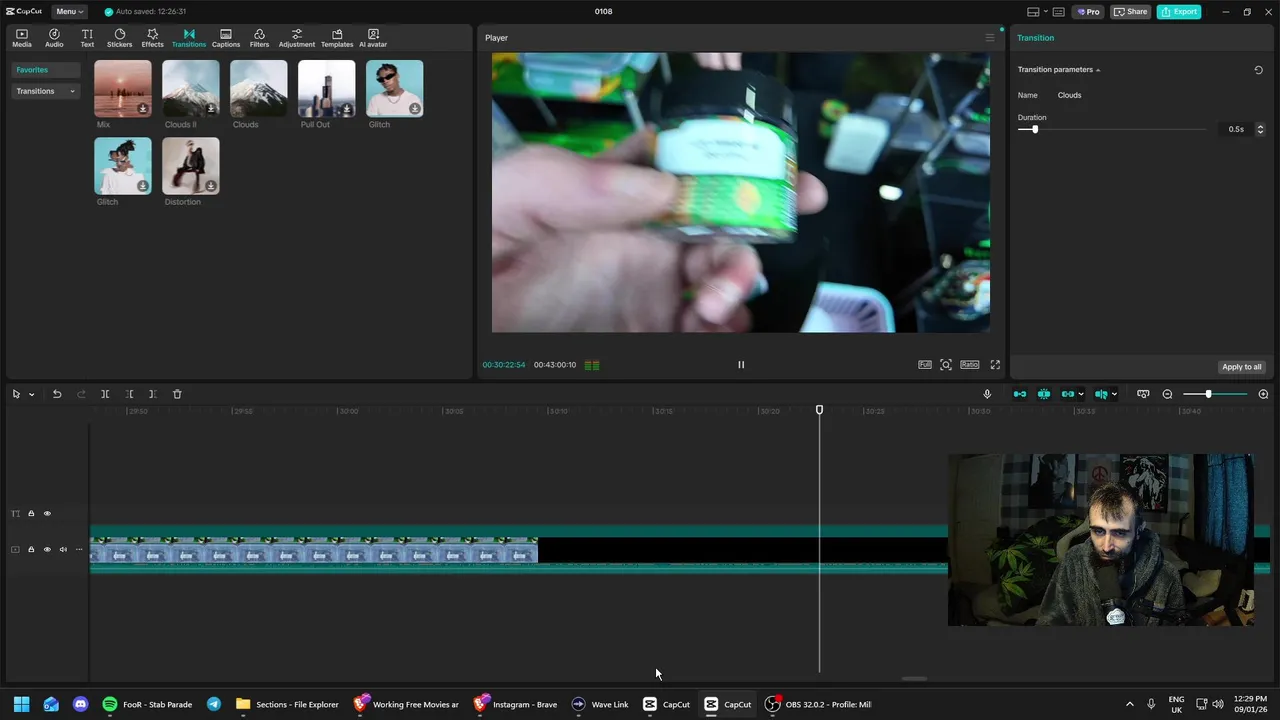Open the Media panel
The width and height of the screenshot is (1280, 720).
pos(21,38)
